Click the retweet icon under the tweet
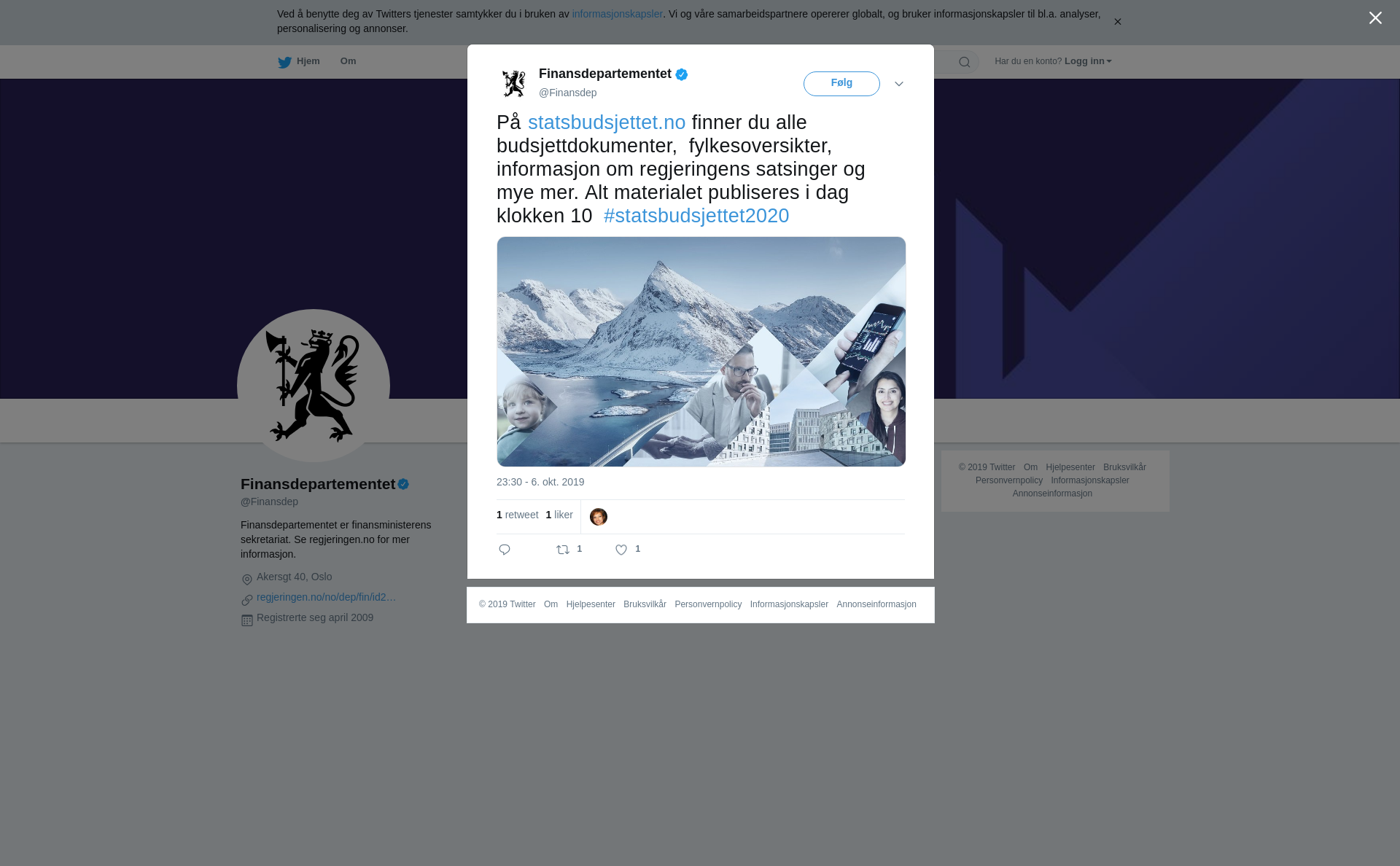 click(563, 550)
